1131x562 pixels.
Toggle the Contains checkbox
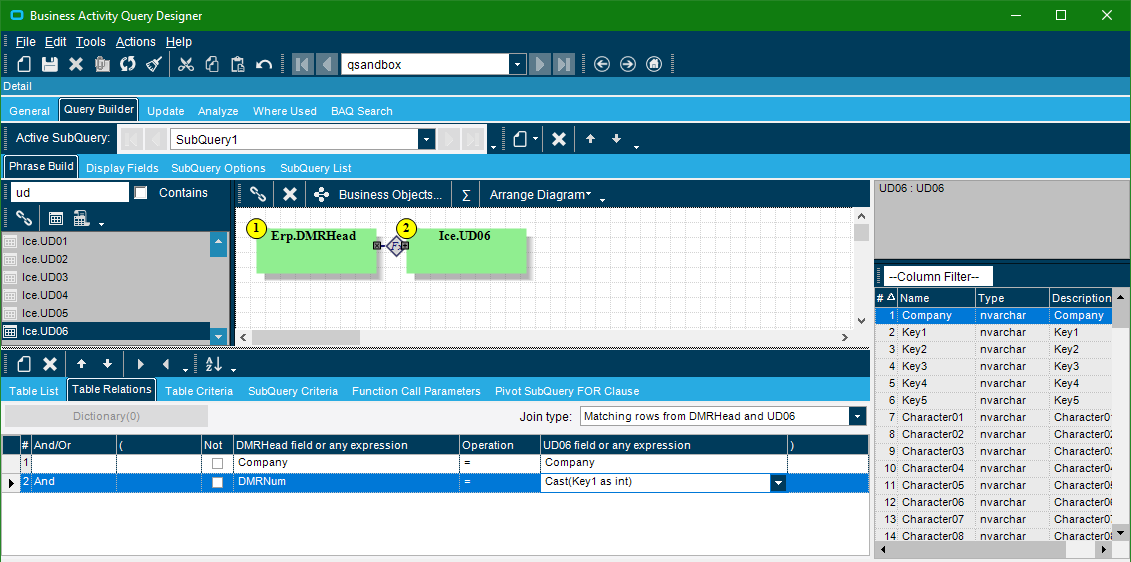click(x=141, y=193)
